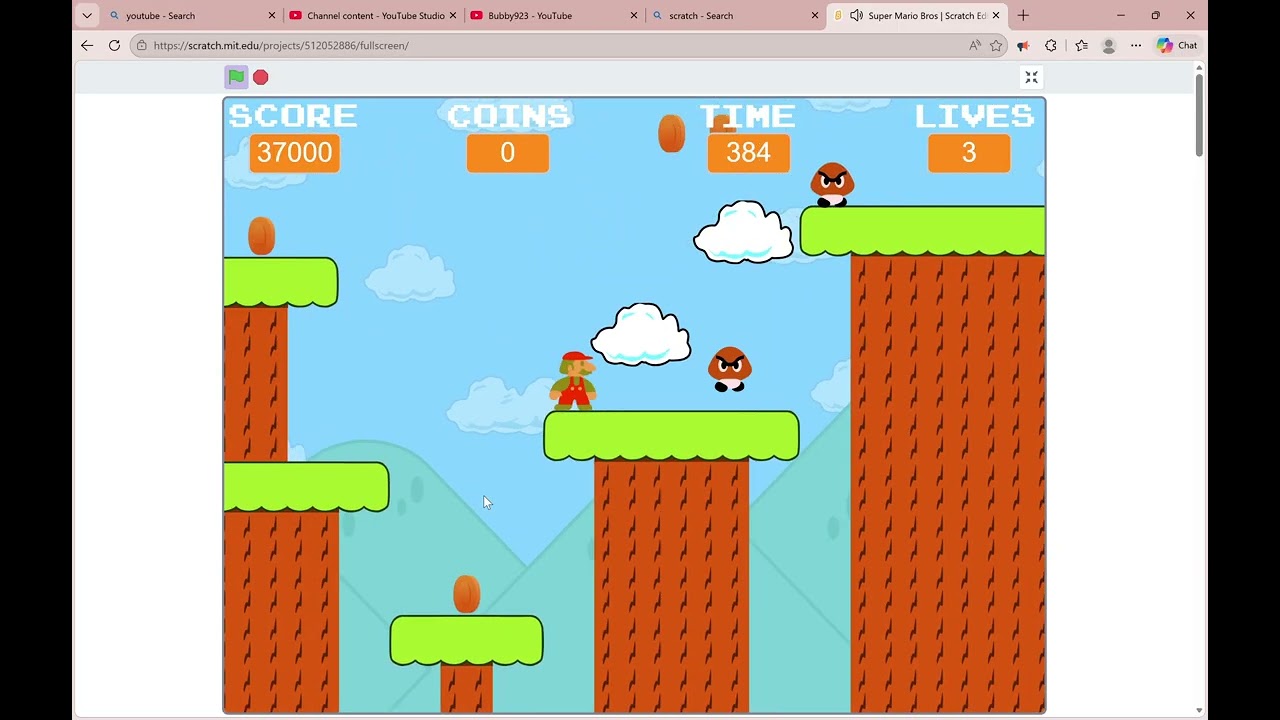Screen dimensions: 1280x720
Task: Close the scratch - Search tab
Action: coord(815,15)
